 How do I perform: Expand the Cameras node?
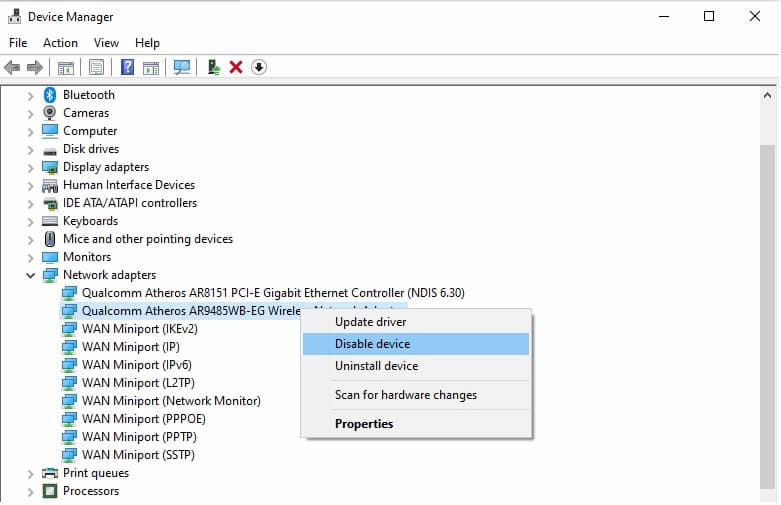[30, 114]
